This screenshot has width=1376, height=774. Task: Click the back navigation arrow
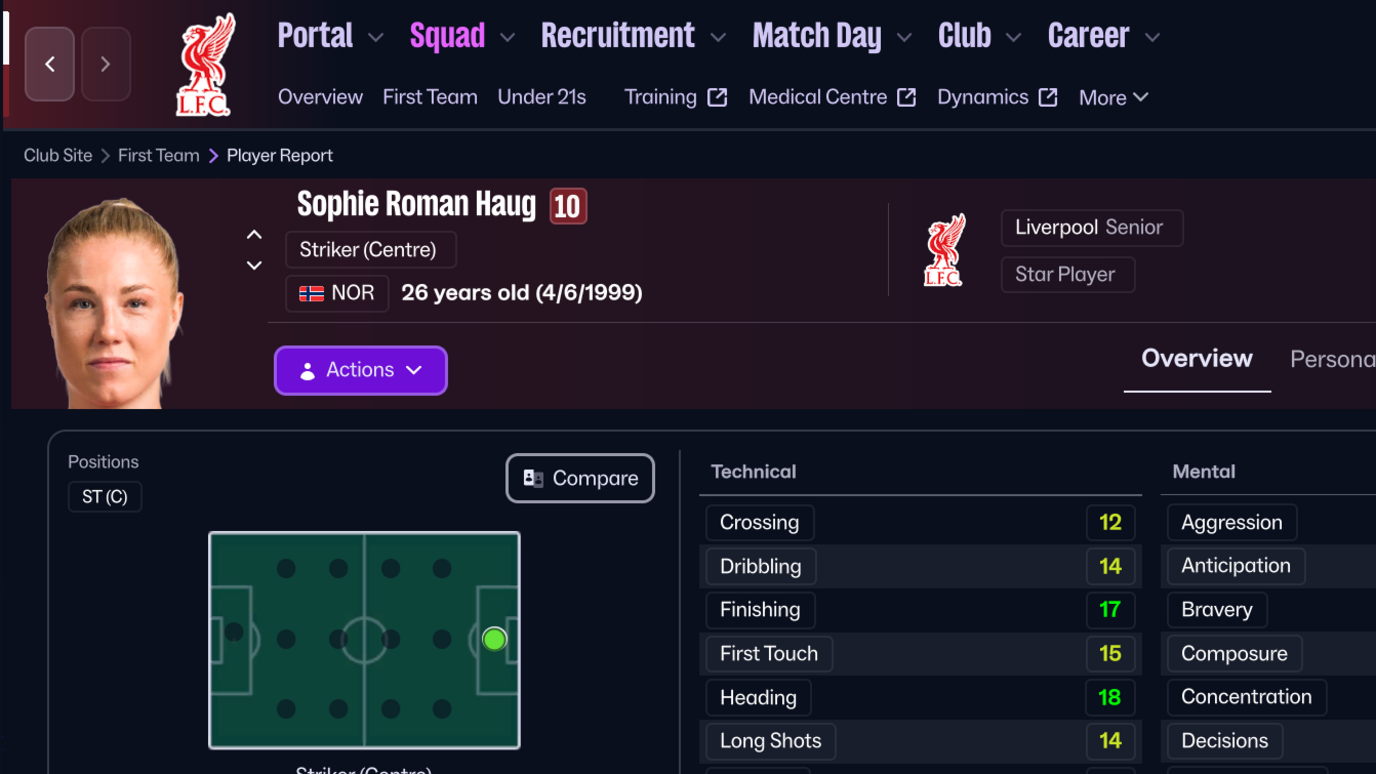[49, 63]
